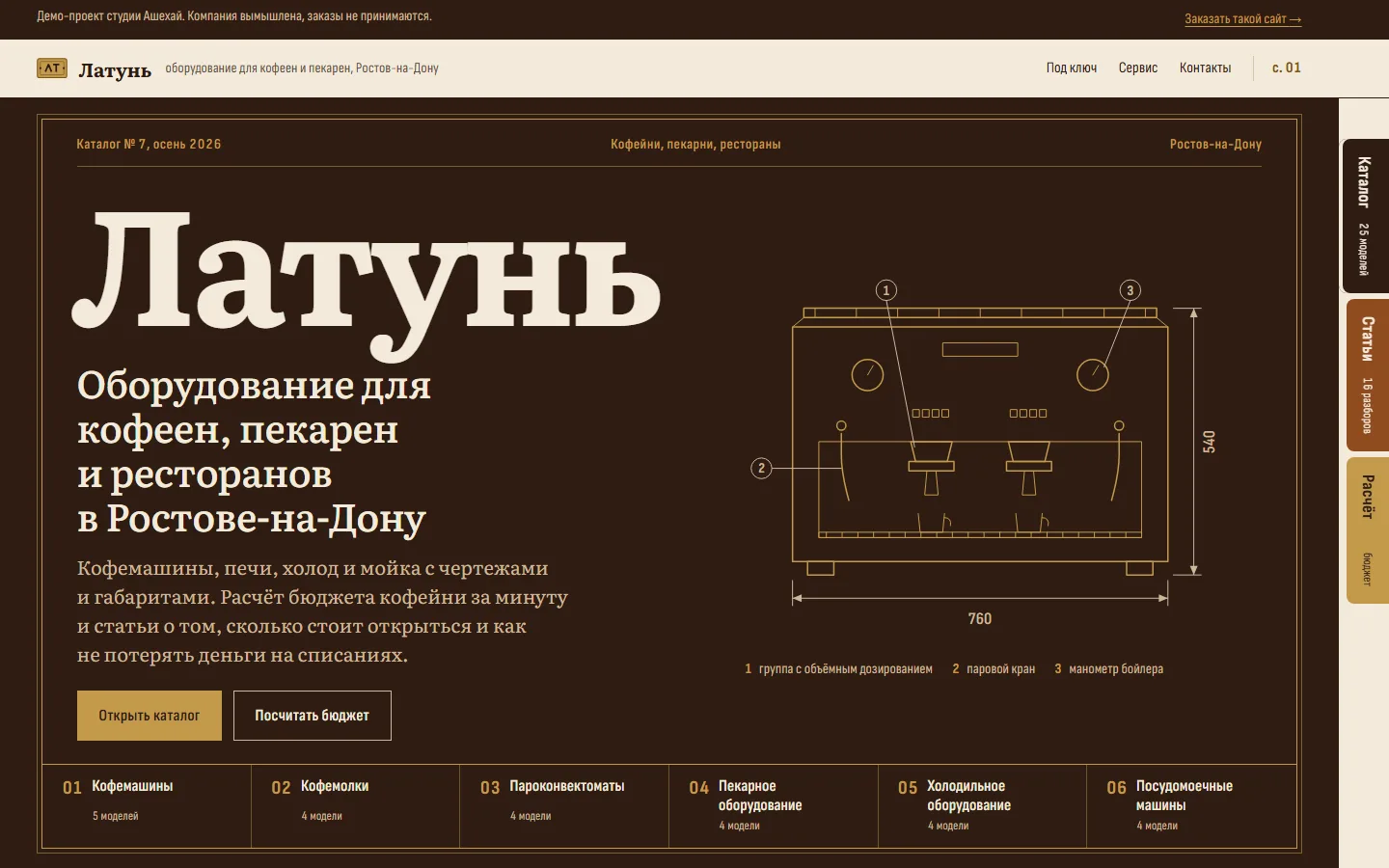Follow the Заказать такой сайт link
Image resolution: width=1389 pixels, height=868 pixels.
[x=1243, y=19]
